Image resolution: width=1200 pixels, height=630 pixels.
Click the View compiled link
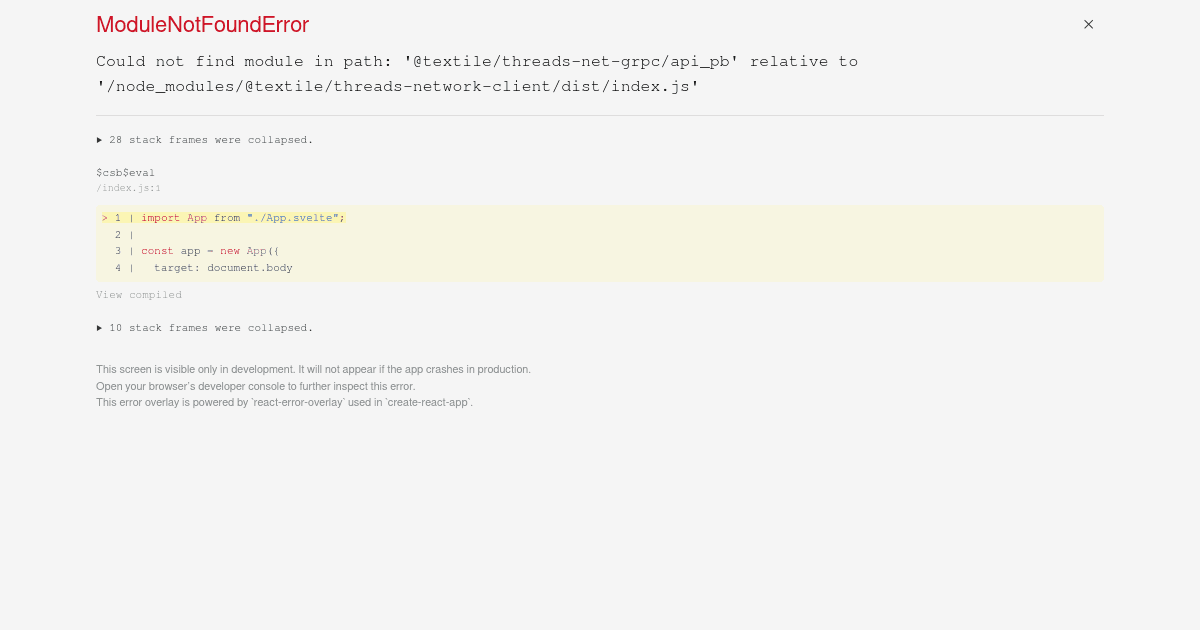point(139,294)
